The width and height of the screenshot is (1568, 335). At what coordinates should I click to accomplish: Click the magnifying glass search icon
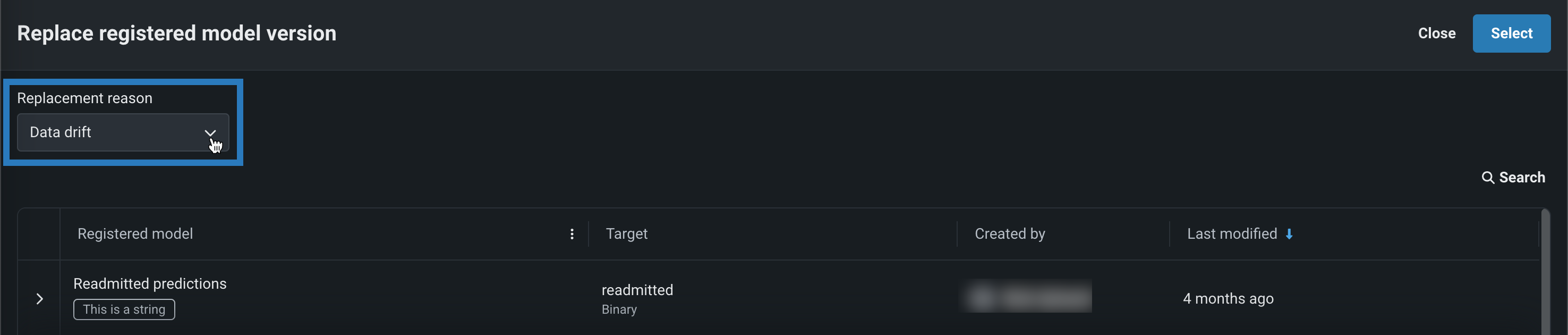click(1487, 177)
